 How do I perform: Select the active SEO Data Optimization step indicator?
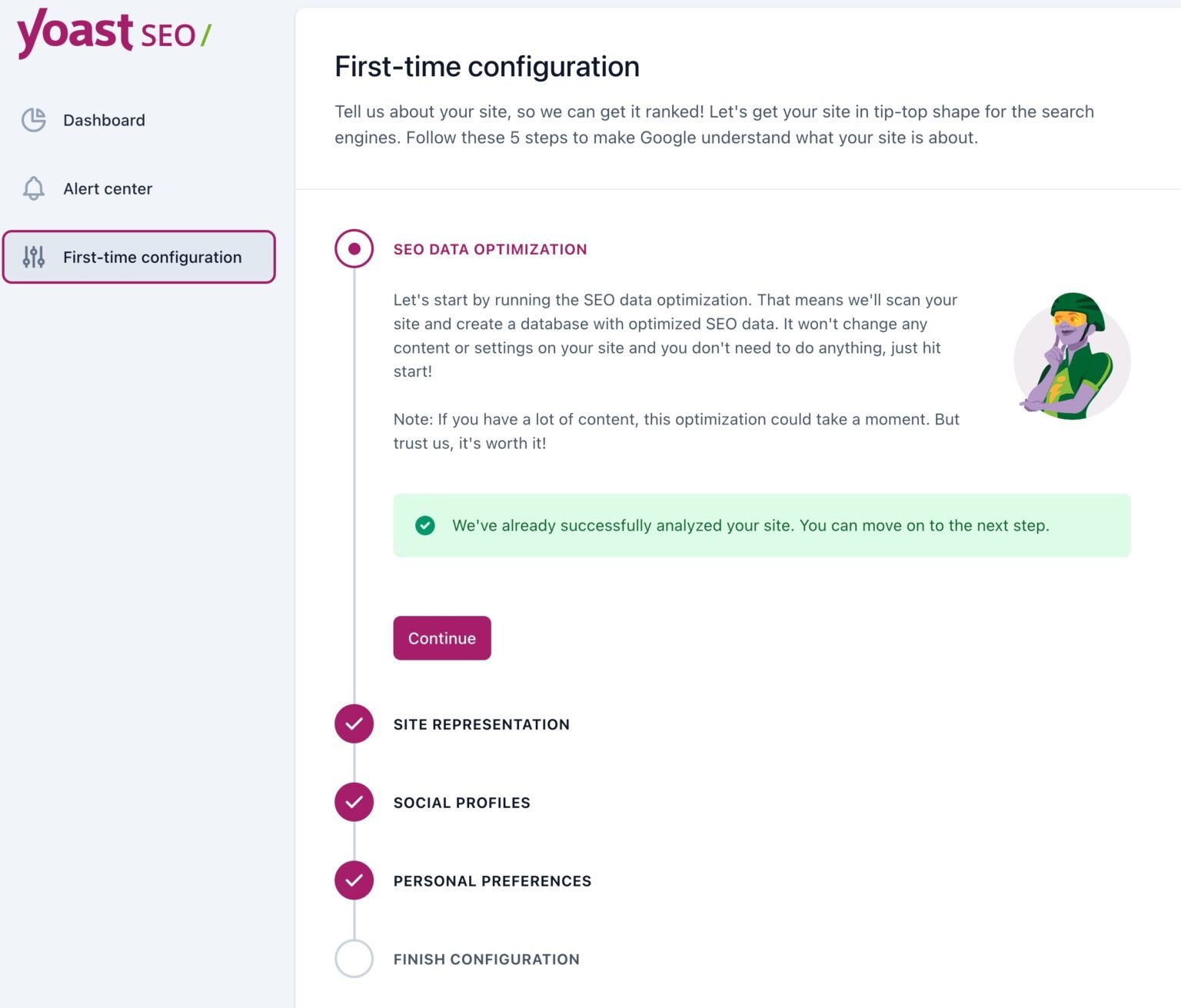pos(354,248)
